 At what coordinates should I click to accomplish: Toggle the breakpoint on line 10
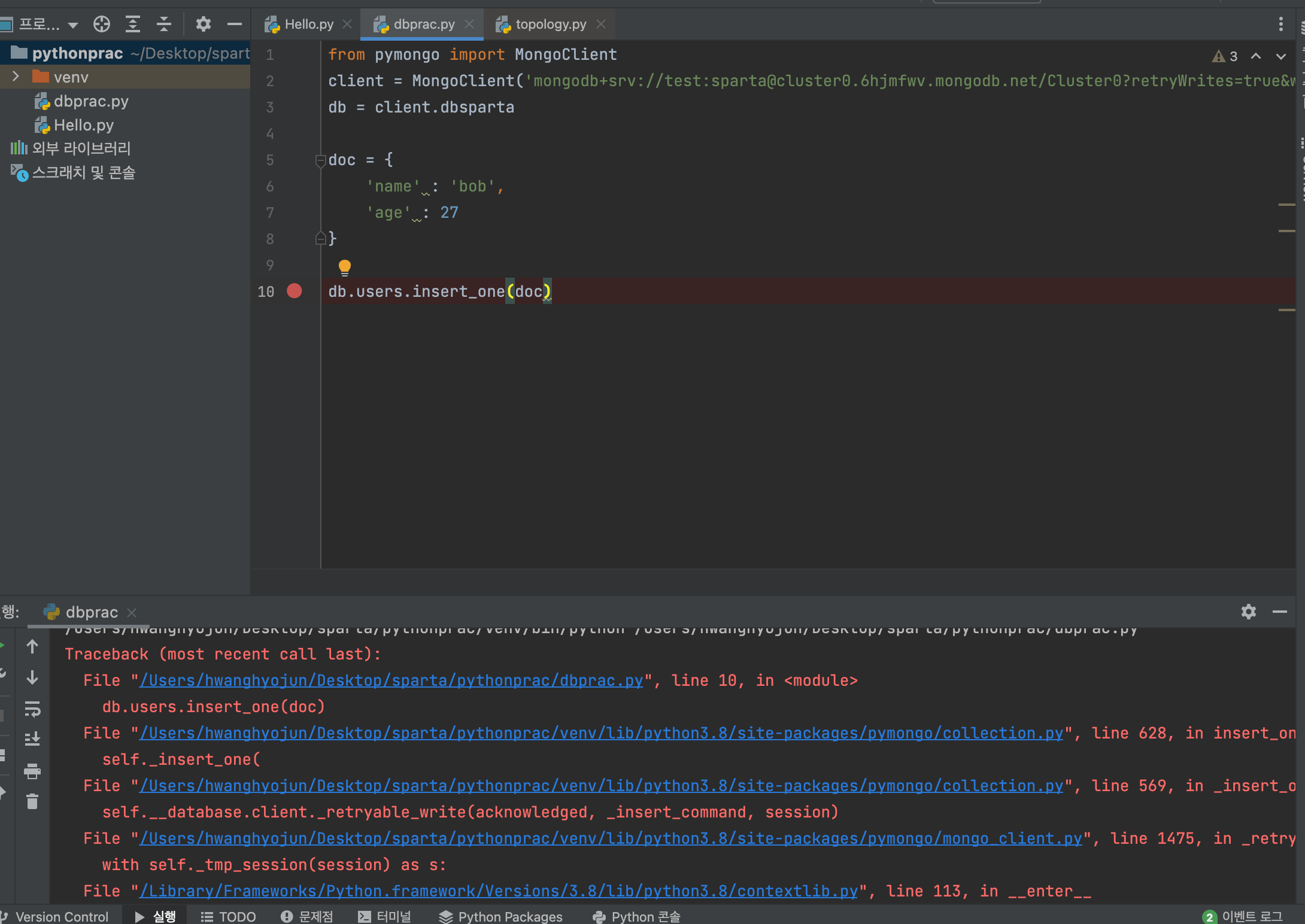295,291
